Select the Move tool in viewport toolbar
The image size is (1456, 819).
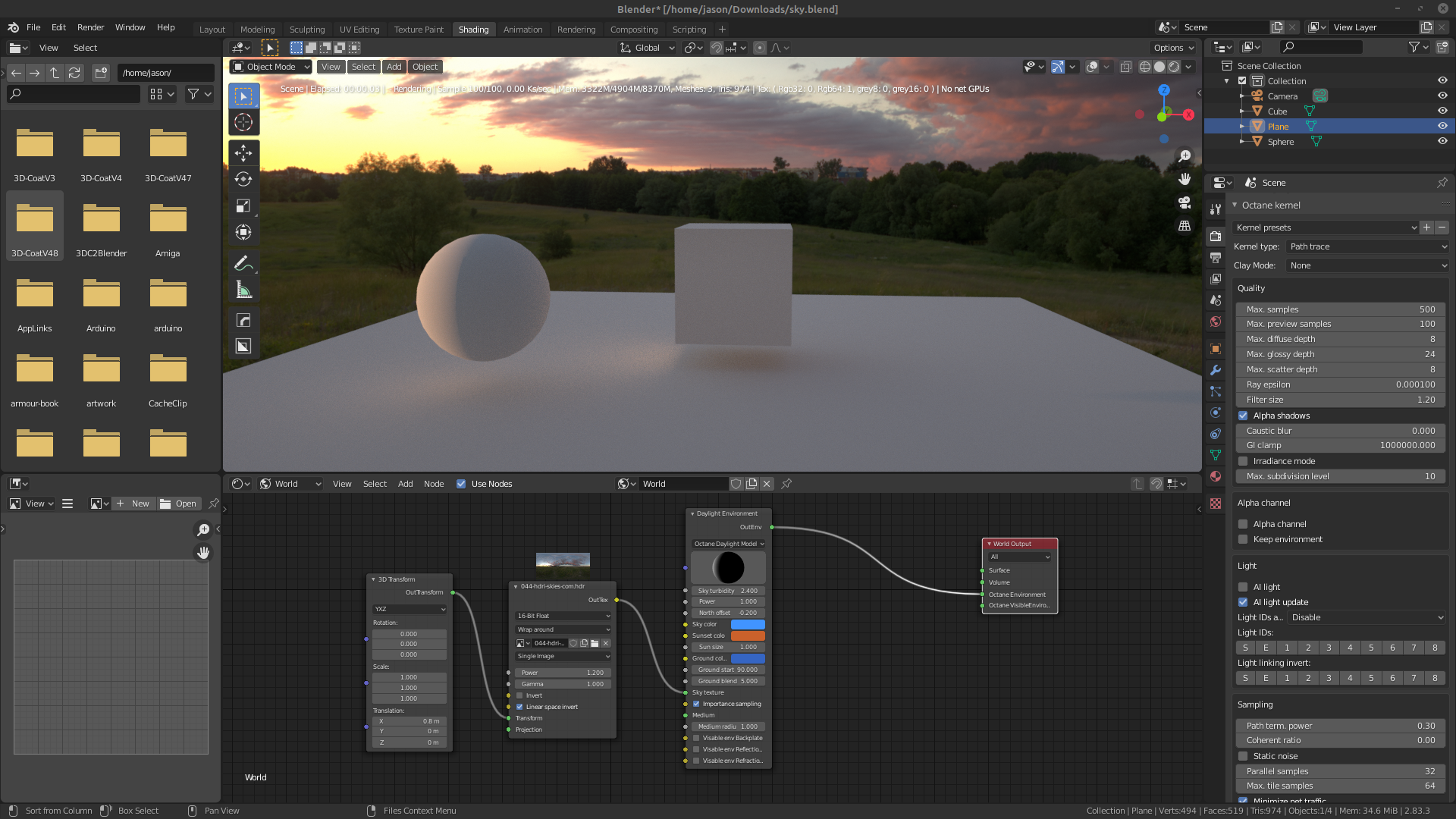tap(243, 152)
